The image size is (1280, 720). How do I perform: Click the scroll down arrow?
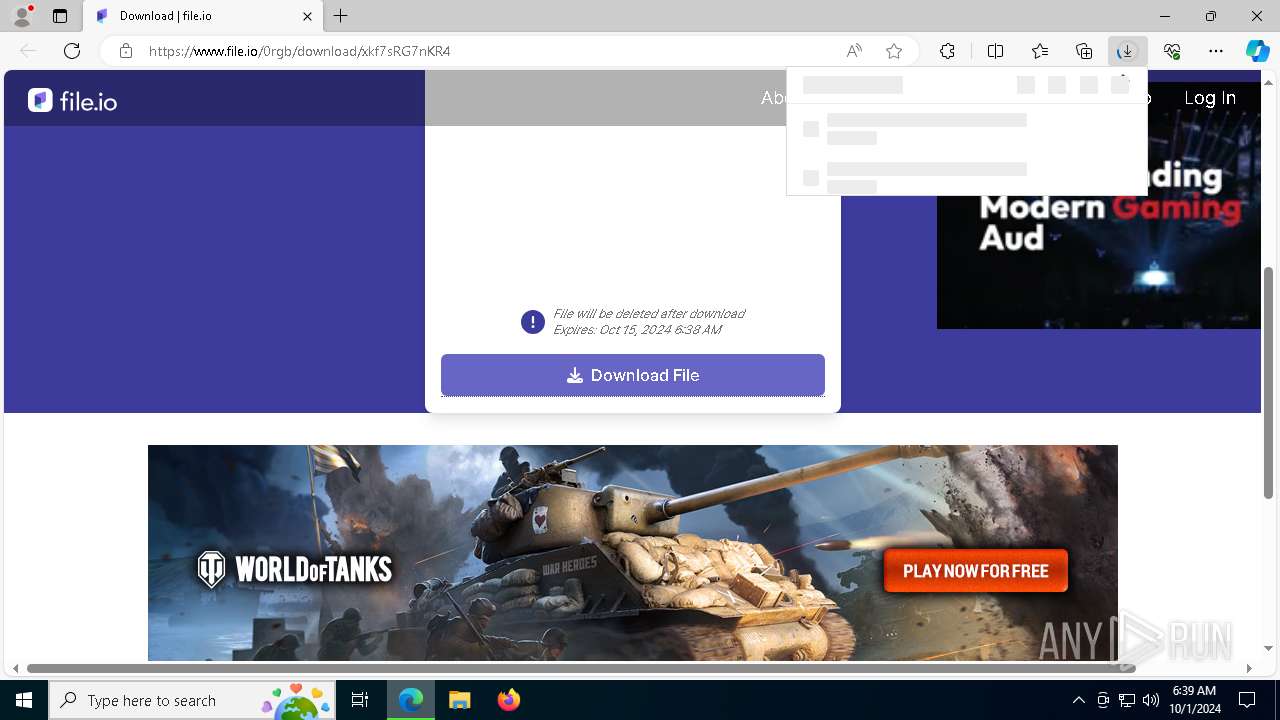tap(1269, 649)
